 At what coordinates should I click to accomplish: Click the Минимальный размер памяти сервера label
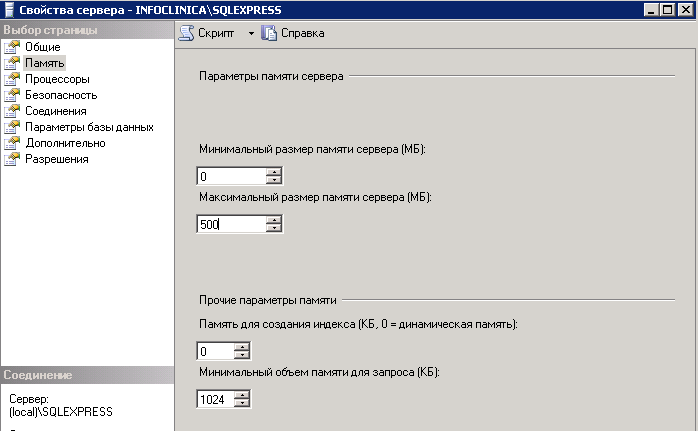(x=312, y=149)
